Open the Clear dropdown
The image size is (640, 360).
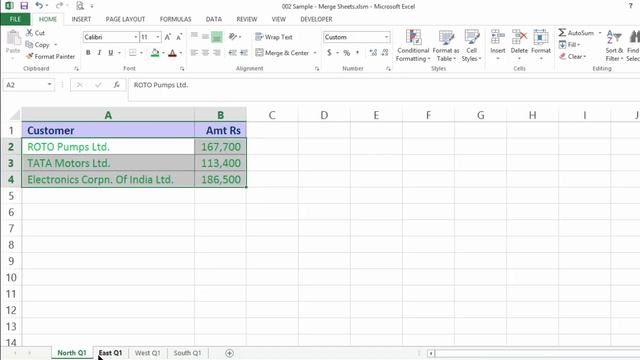point(573,56)
